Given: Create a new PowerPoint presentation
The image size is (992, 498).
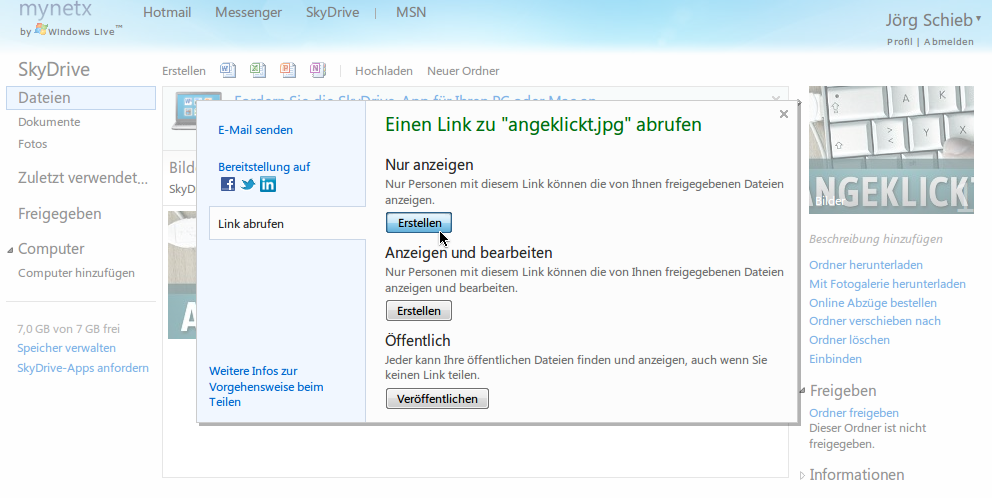Looking at the screenshot, I should 288,70.
